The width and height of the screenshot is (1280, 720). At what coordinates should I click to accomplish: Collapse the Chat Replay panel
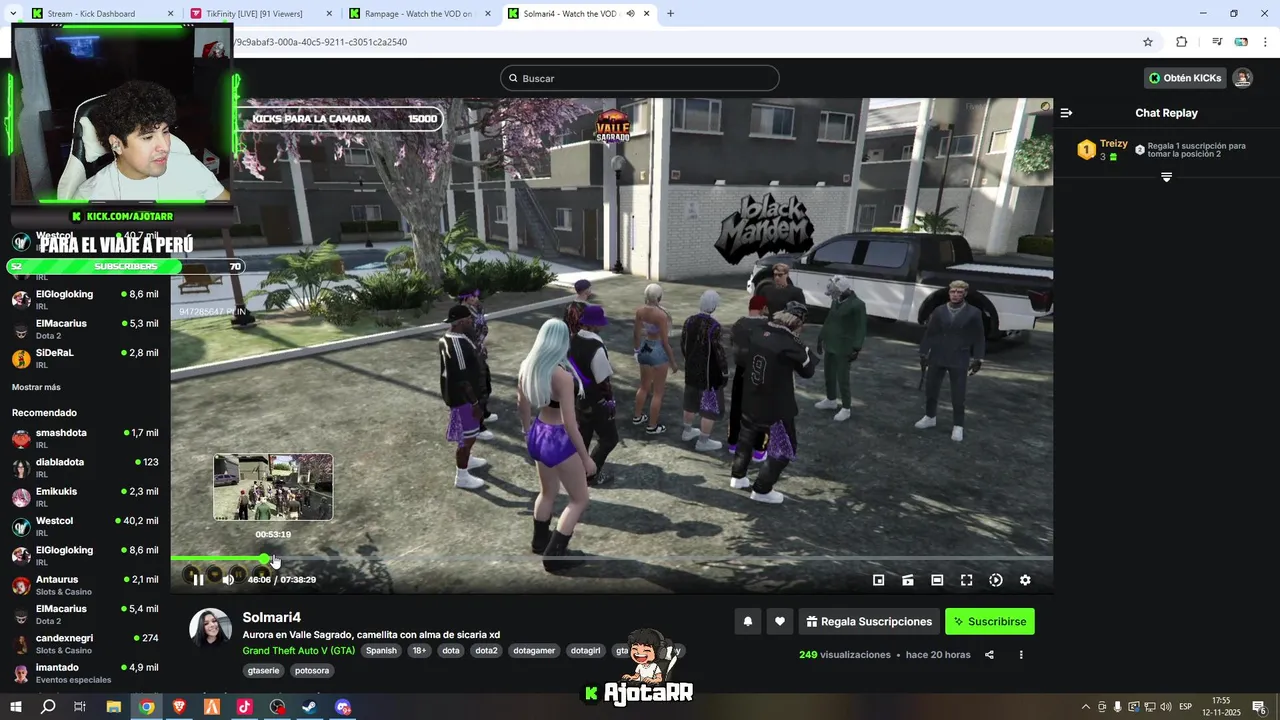[x=1066, y=113]
